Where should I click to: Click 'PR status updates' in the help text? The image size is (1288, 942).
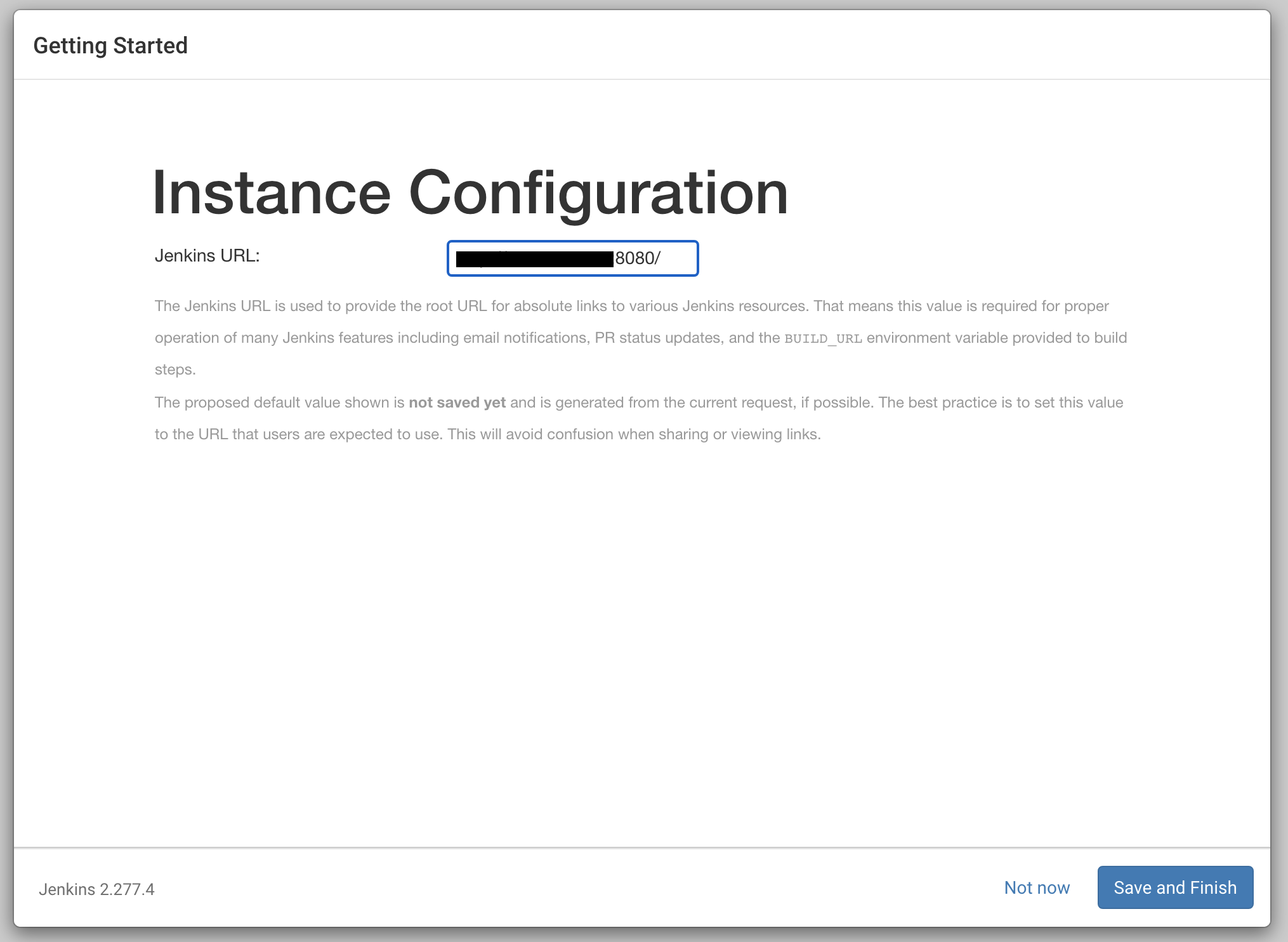point(657,338)
